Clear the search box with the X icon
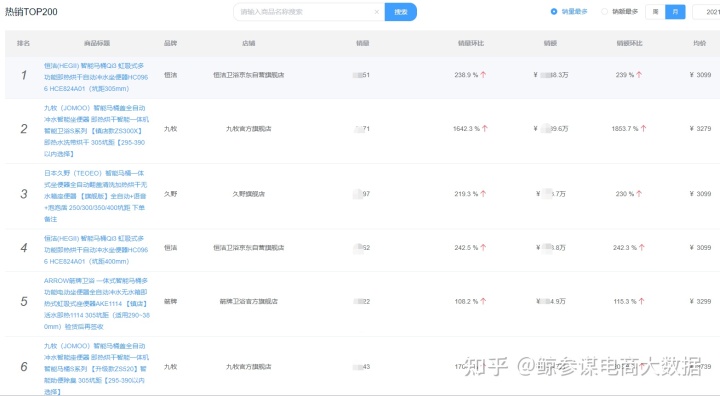Image resolution: width=720 pixels, height=396 pixels. coord(377,12)
